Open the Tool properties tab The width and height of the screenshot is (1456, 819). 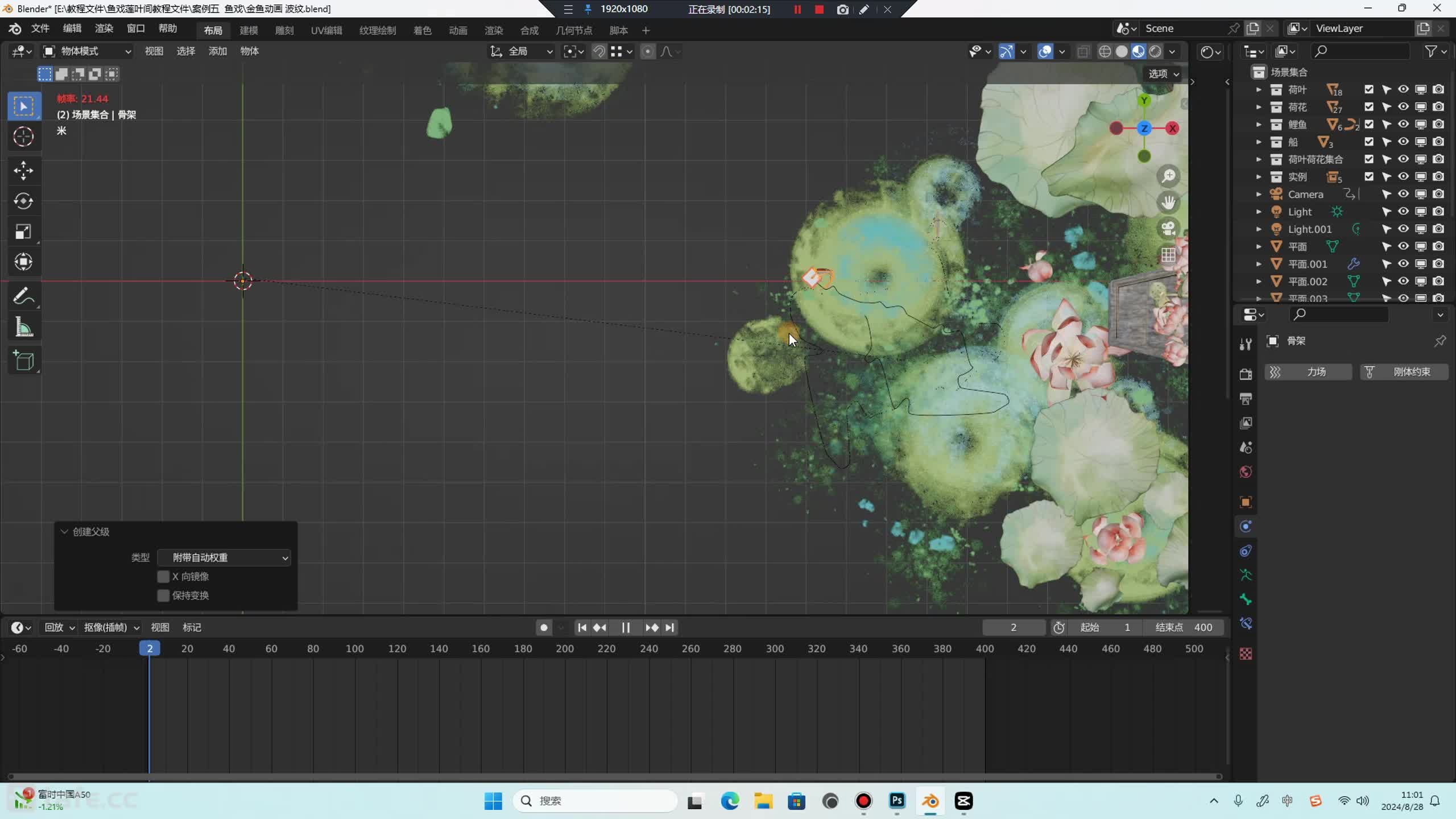click(x=1246, y=344)
